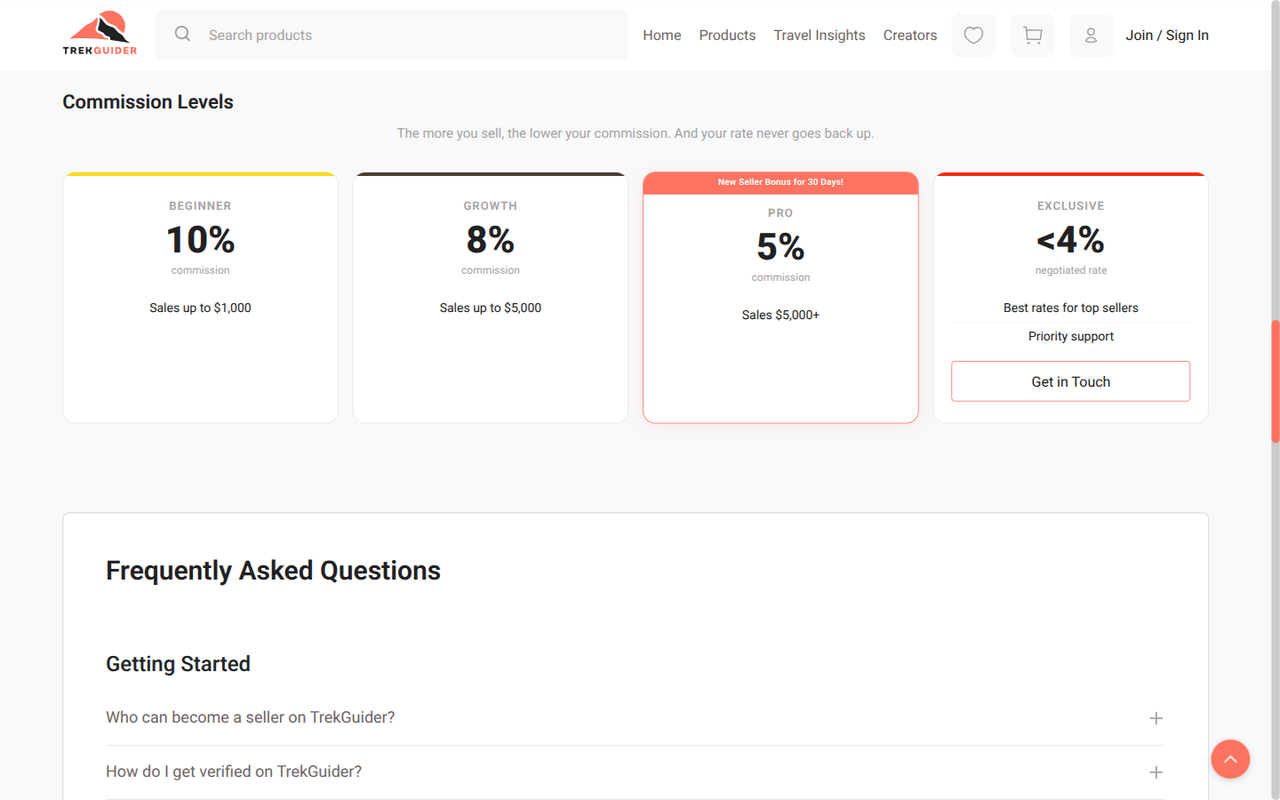Screen dimensions: 1280x800
Task: Click the 'Priority support' text
Action: tap(1070, 336)
